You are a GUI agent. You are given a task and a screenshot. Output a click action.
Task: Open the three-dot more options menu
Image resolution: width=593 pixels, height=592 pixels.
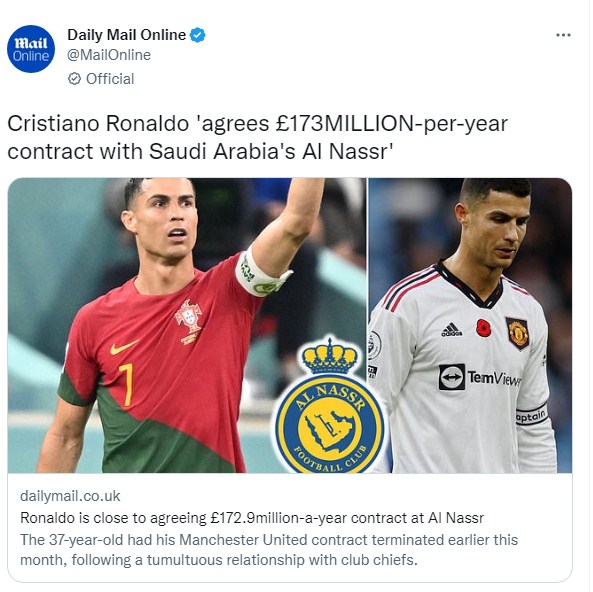point(563,35)
